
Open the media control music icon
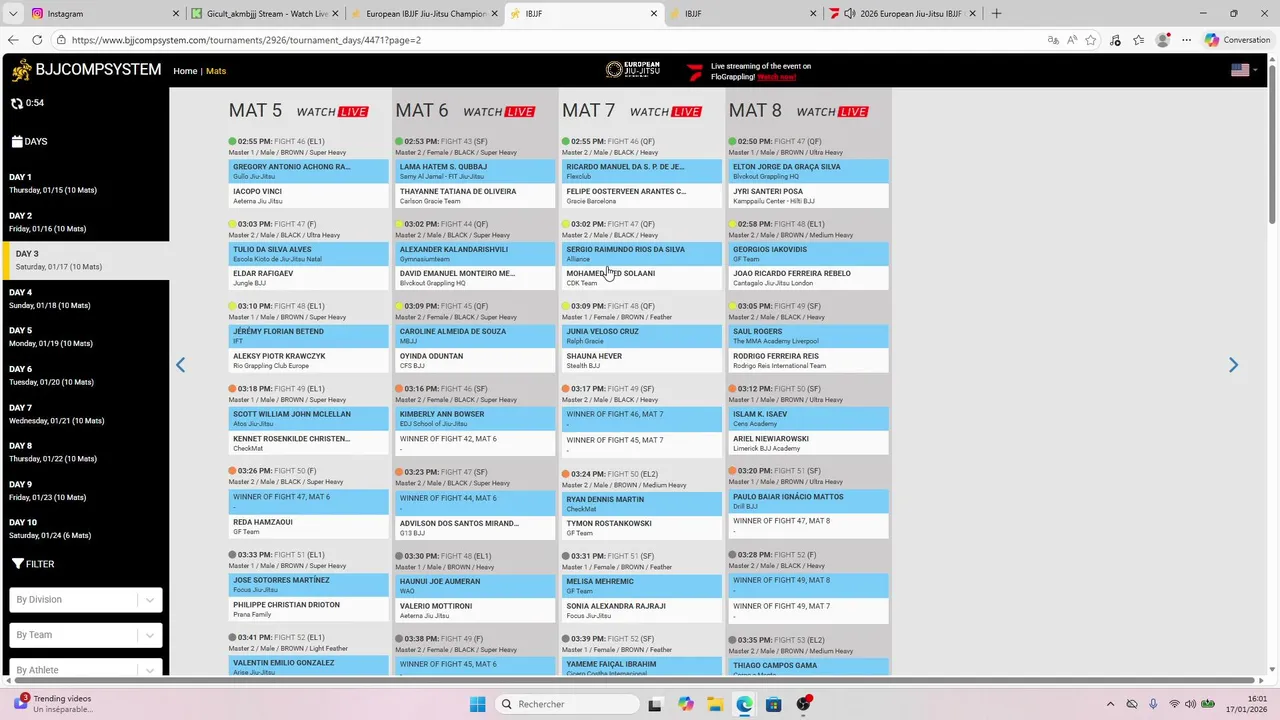click(1116, 40)
